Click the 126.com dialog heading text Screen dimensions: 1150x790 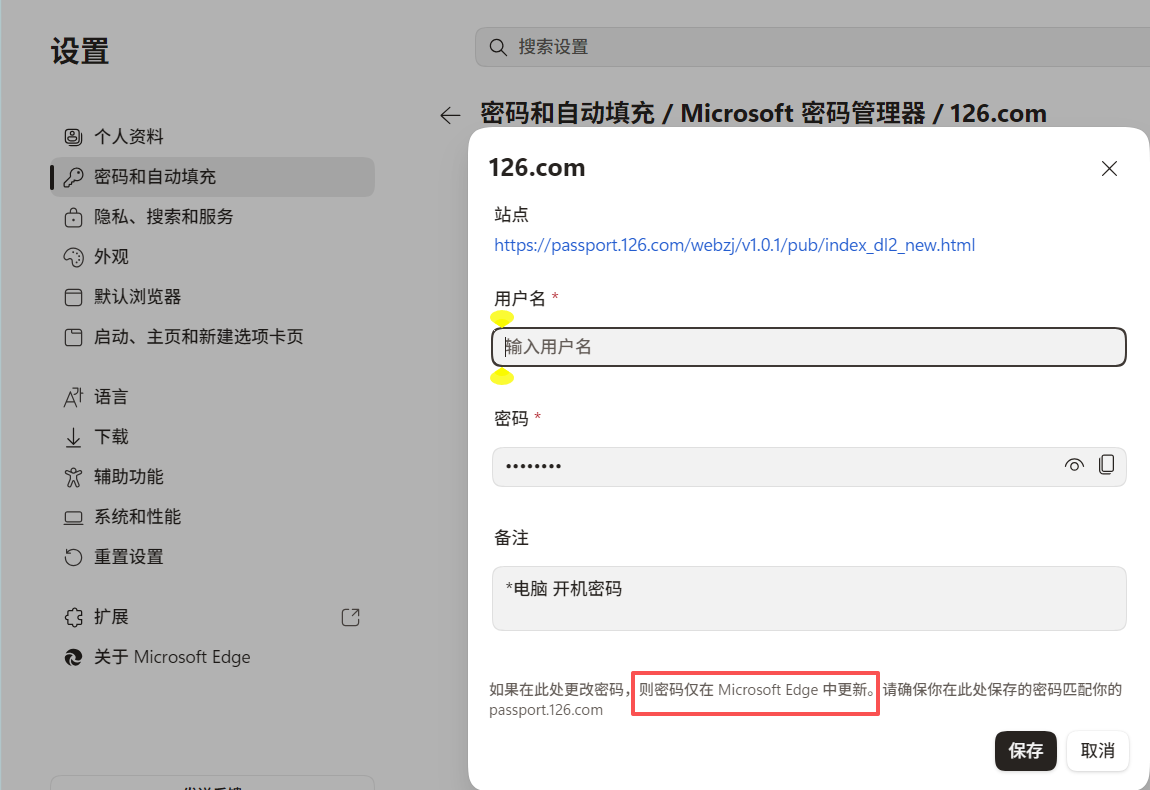[x=537, y=168]
